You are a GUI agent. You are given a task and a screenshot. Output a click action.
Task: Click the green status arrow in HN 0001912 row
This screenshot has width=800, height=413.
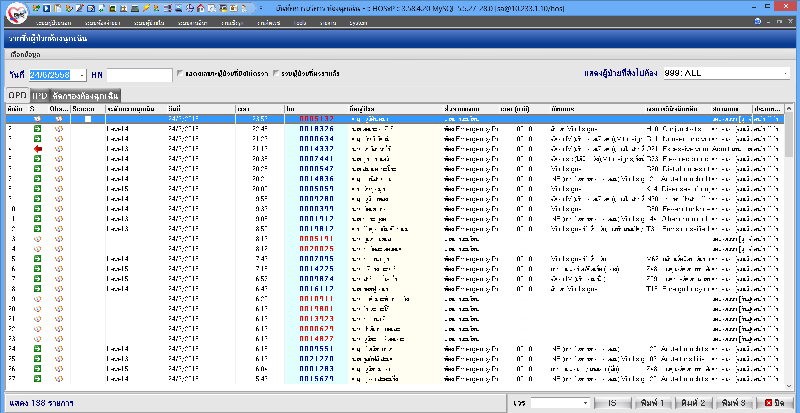point(37,219)
